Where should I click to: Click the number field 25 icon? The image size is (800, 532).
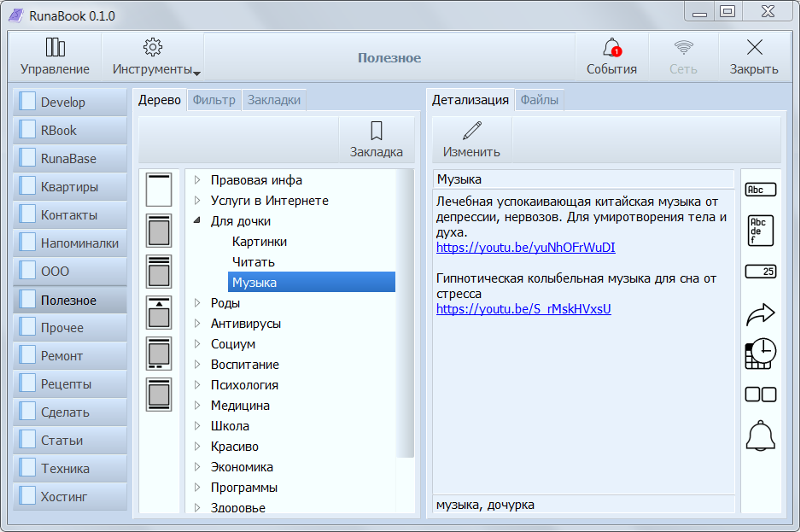[x=760, y=271]
